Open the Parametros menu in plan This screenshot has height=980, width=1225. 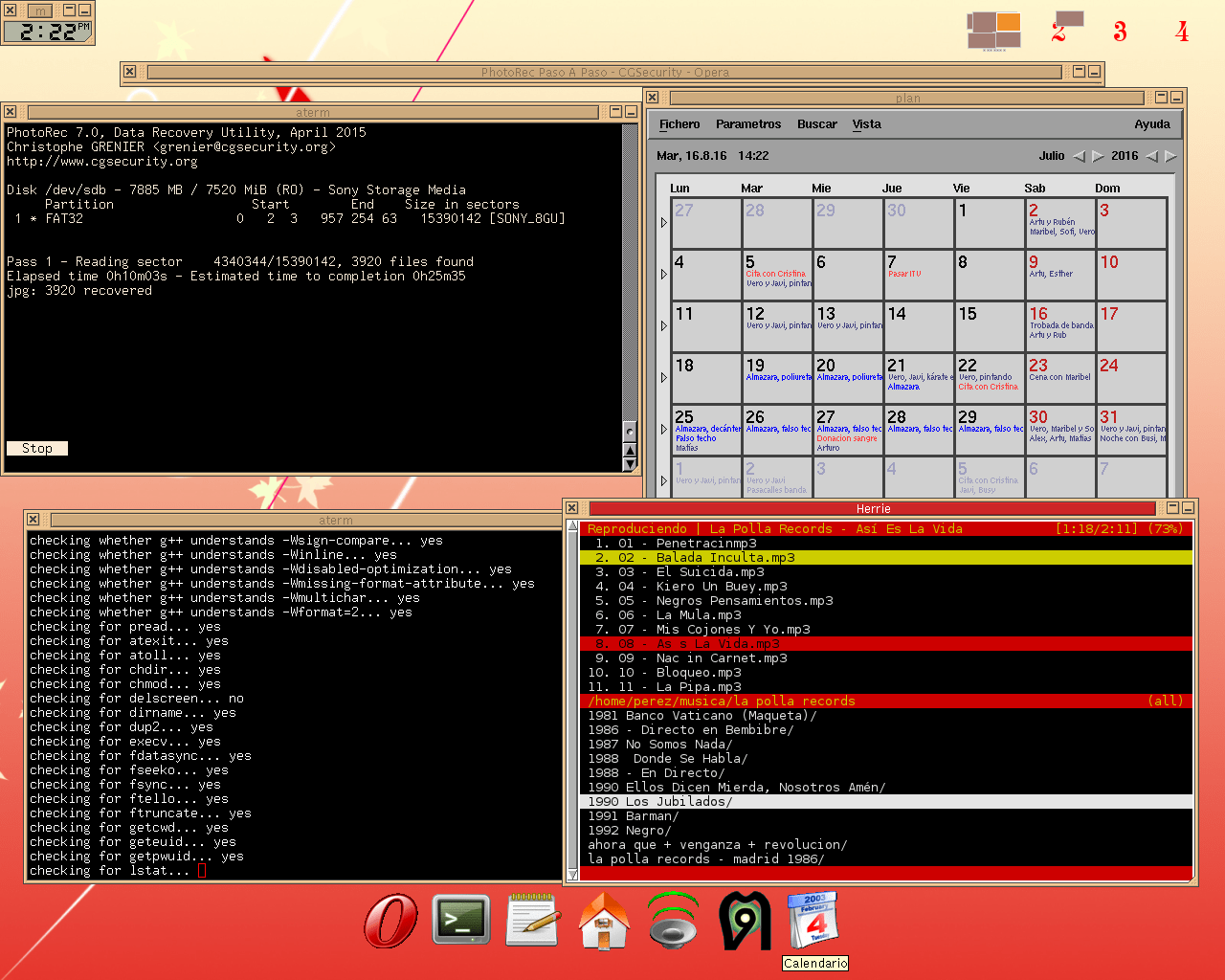[x=748, y=124]
